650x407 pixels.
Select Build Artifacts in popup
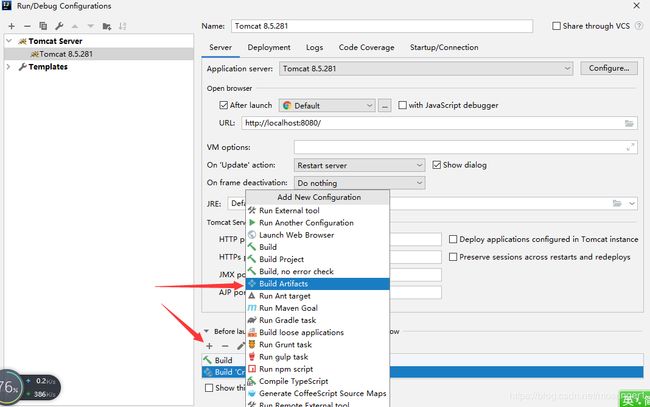[x=318, y=284]
